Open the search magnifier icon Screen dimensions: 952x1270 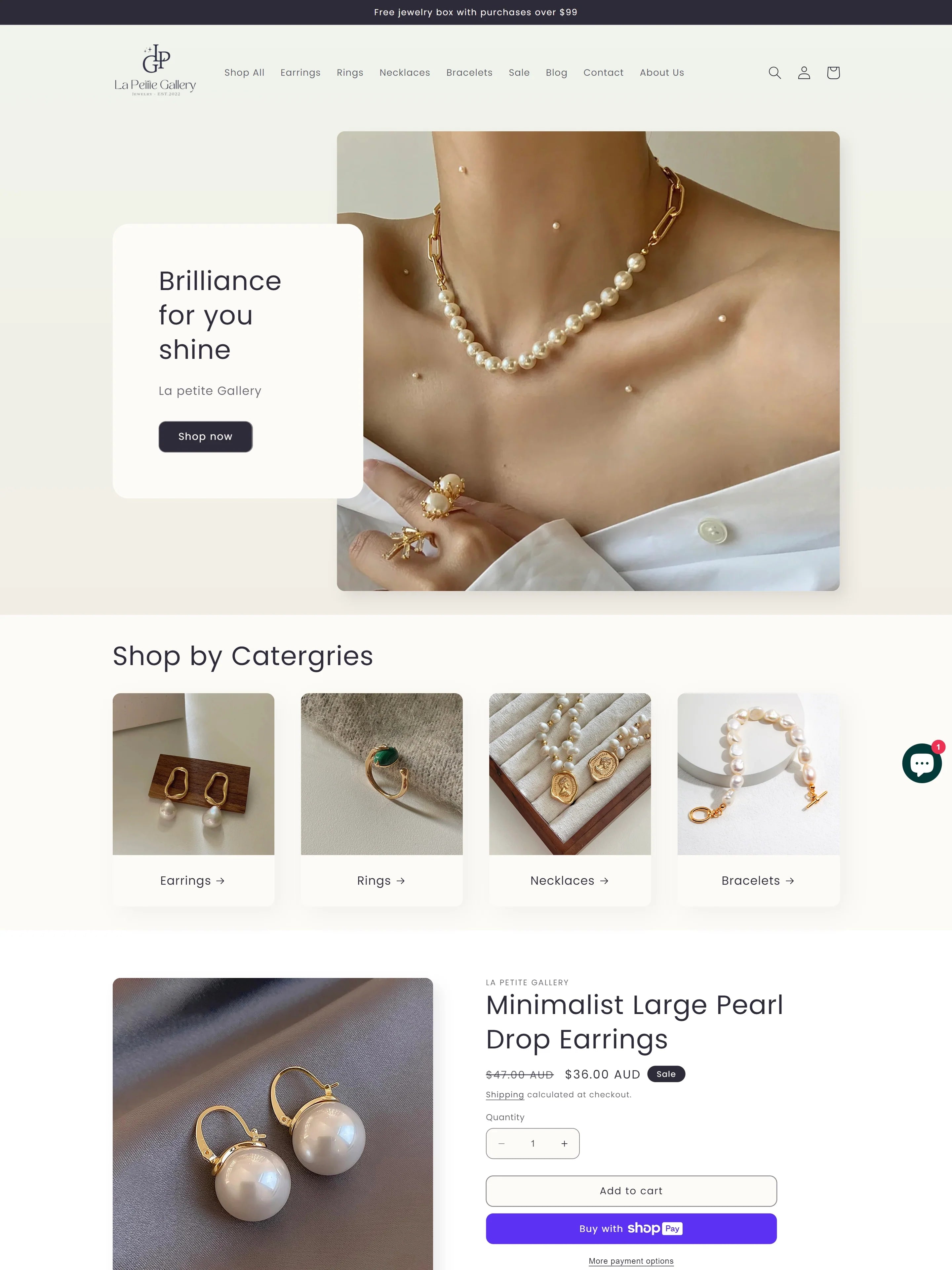click(x=775, y=72)
